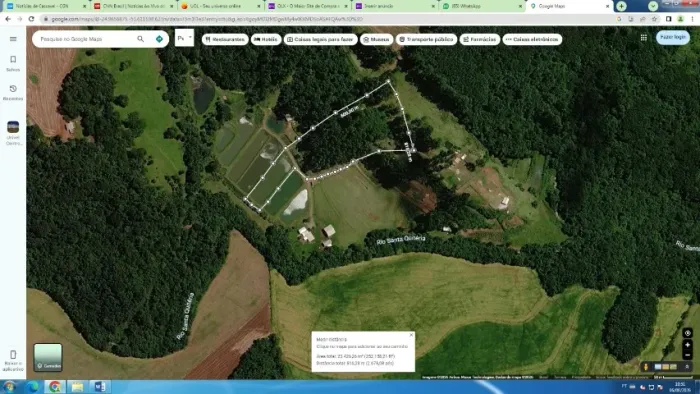Click the Street View pegman icon

coord(646,367)
